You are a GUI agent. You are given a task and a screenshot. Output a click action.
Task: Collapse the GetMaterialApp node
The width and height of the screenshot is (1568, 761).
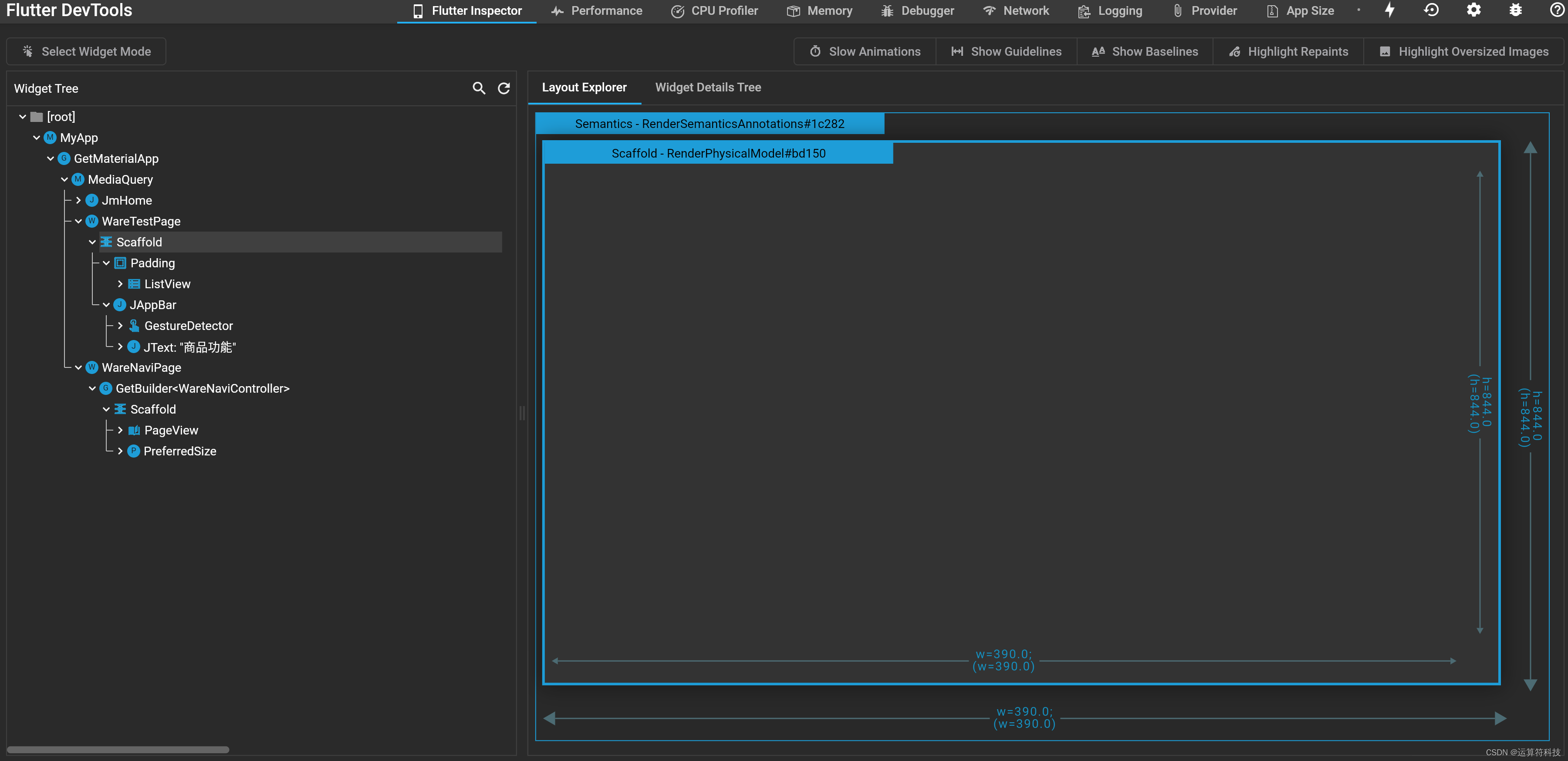click(x=51, y=158)
